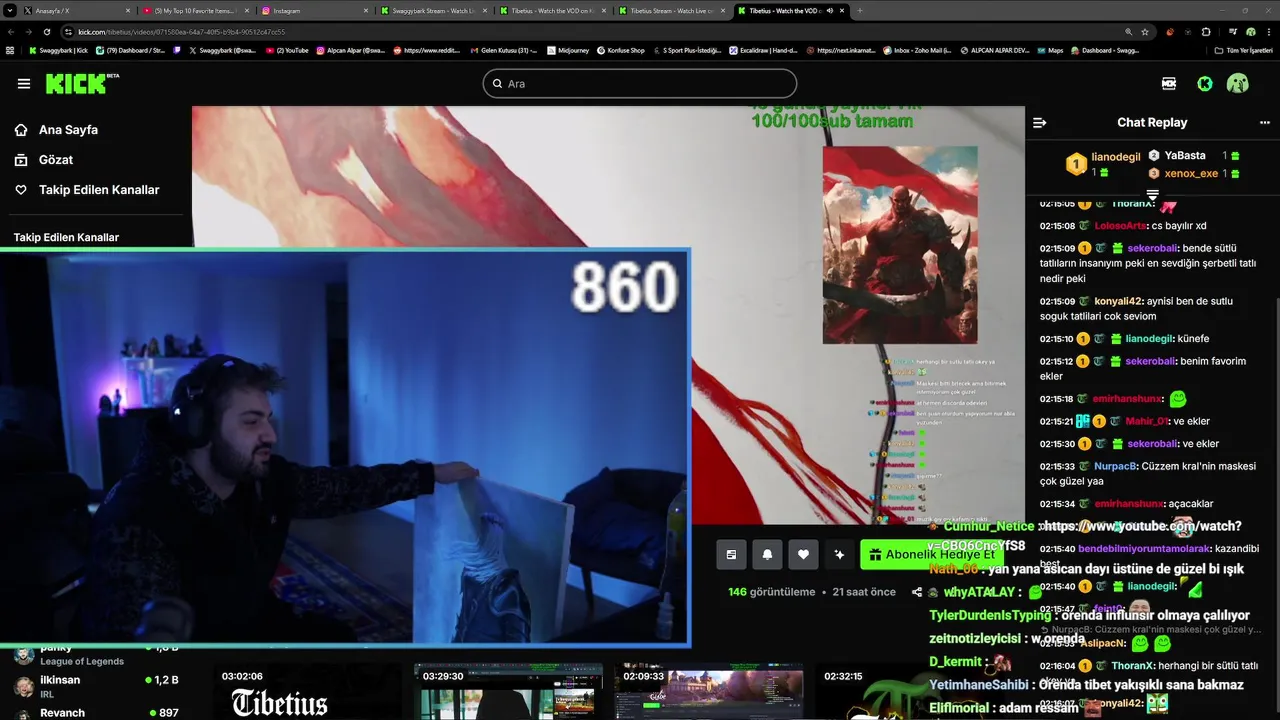1280x720 pixels.
Task: Open Takip Edilen Kanallar in the sidebar
Action: pos(99,190)
